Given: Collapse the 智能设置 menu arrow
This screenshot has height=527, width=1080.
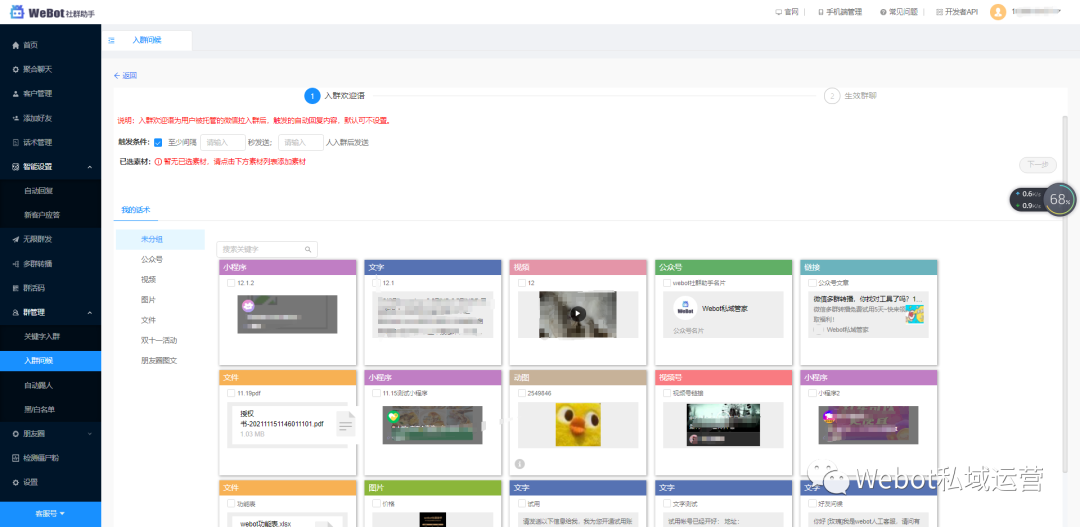Looking at the screenshot, I should point(90,167).
